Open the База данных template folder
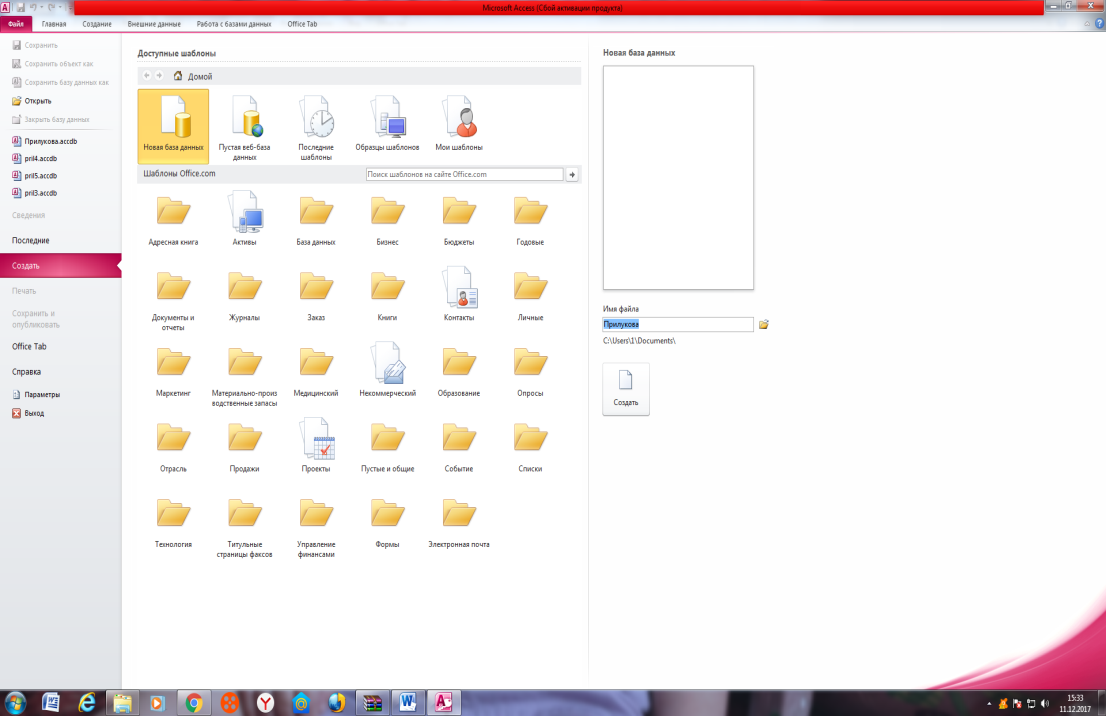Screen dimensions: 1106x716 click(x=315, y=220)
